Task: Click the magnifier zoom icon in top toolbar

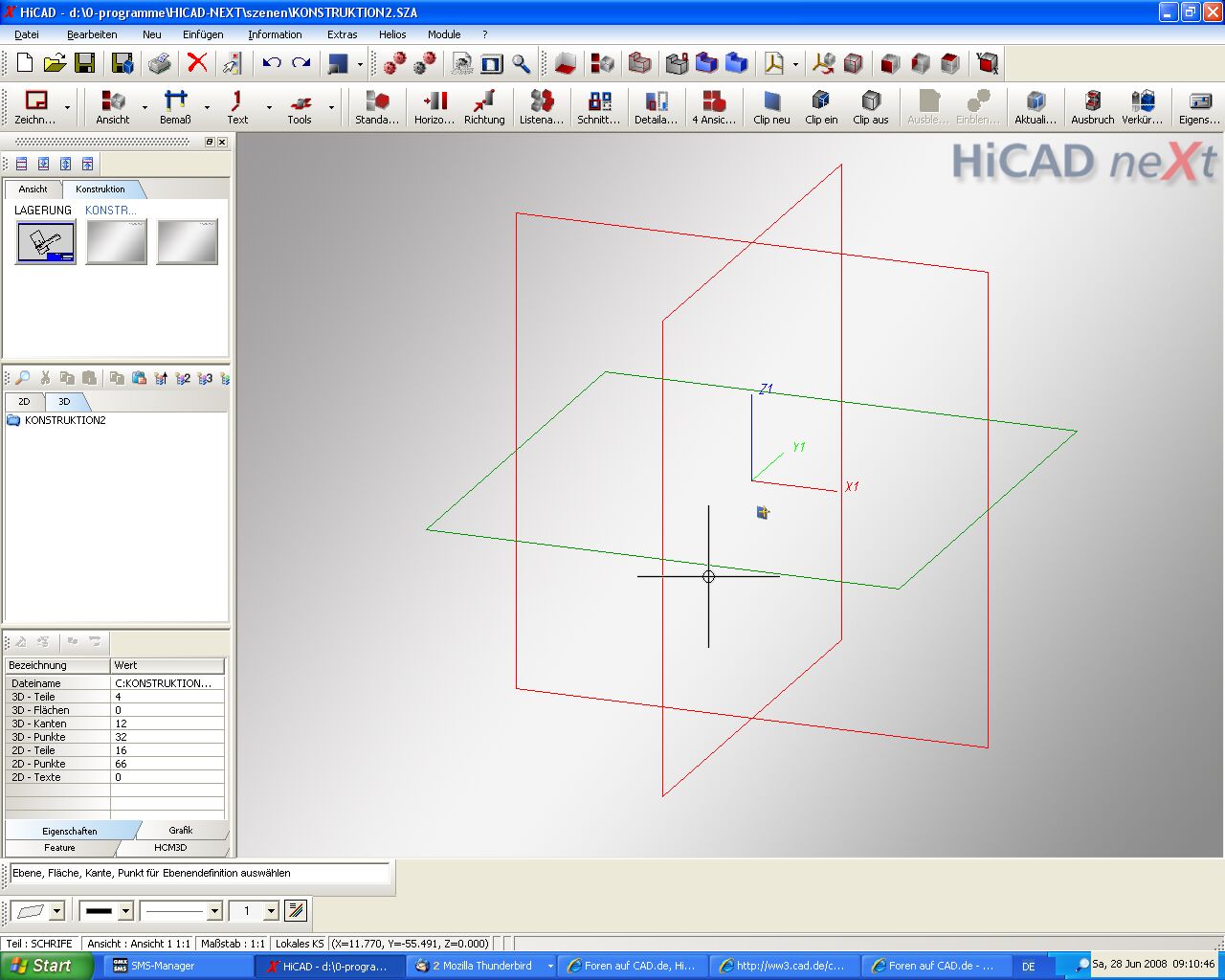Action: tap(522, 63)
